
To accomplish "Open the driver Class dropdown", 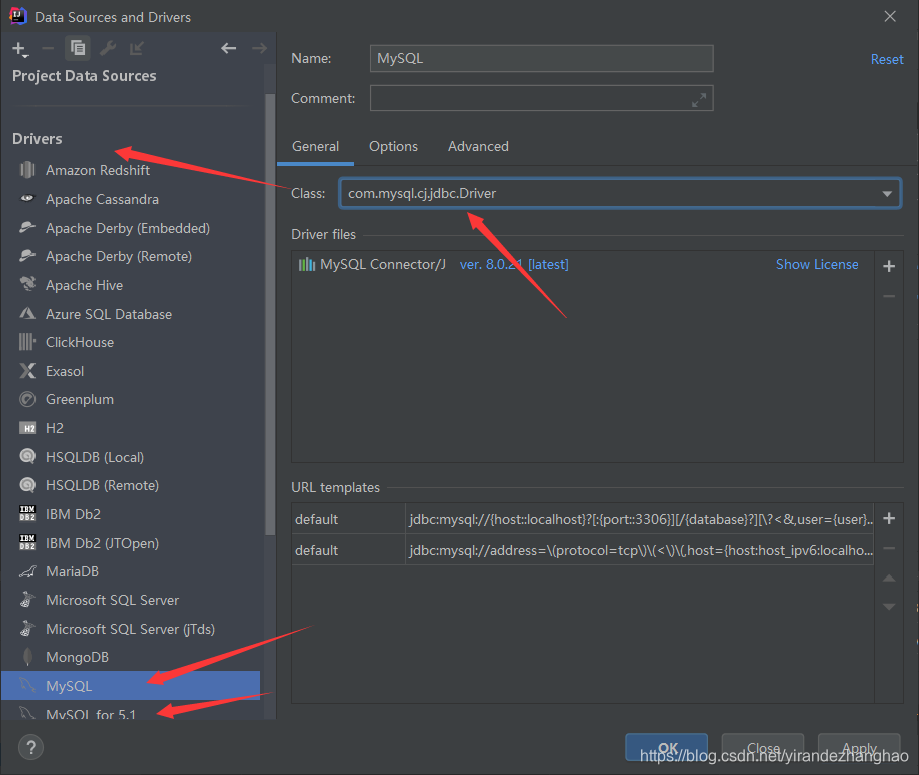I will point(887,193).
